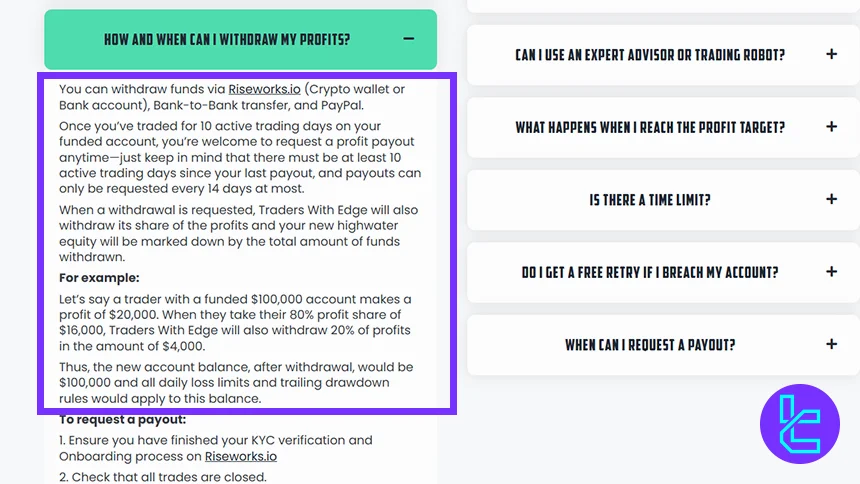
Task: Click the plus icon beside expert advisor question
Action: tap(831, 55)
